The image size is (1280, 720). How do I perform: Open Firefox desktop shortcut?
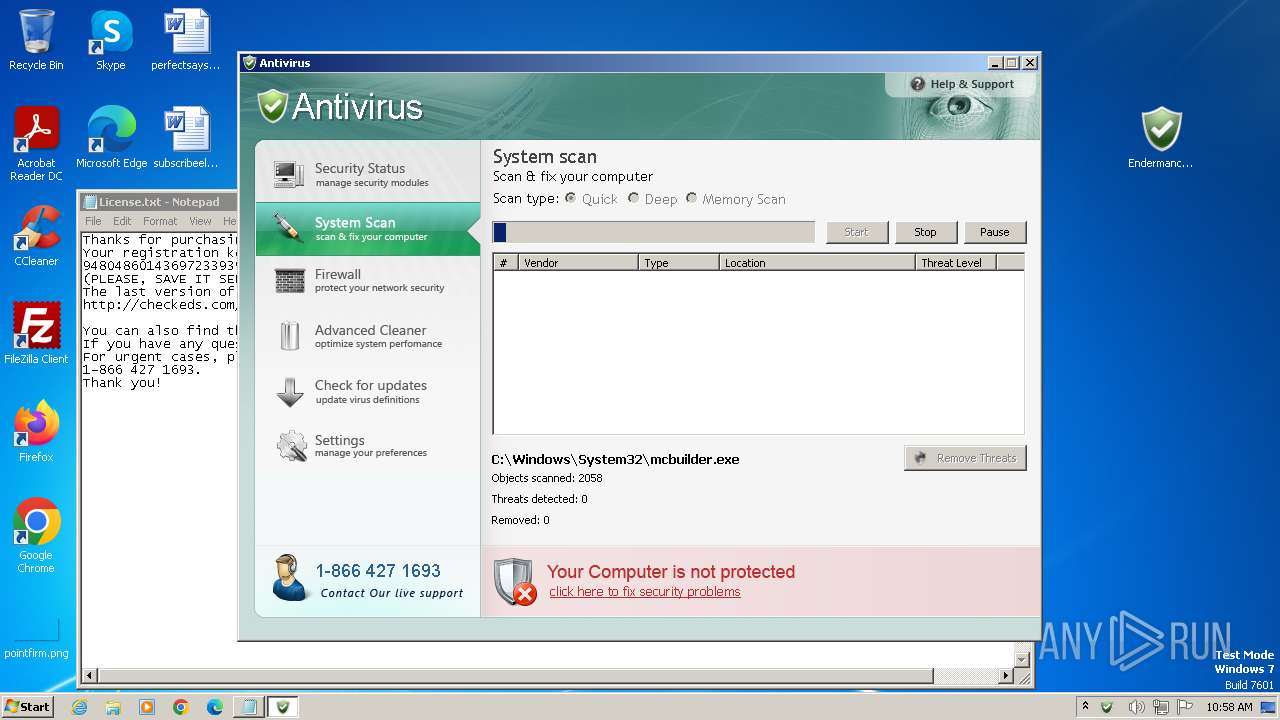tap(36, 432)
